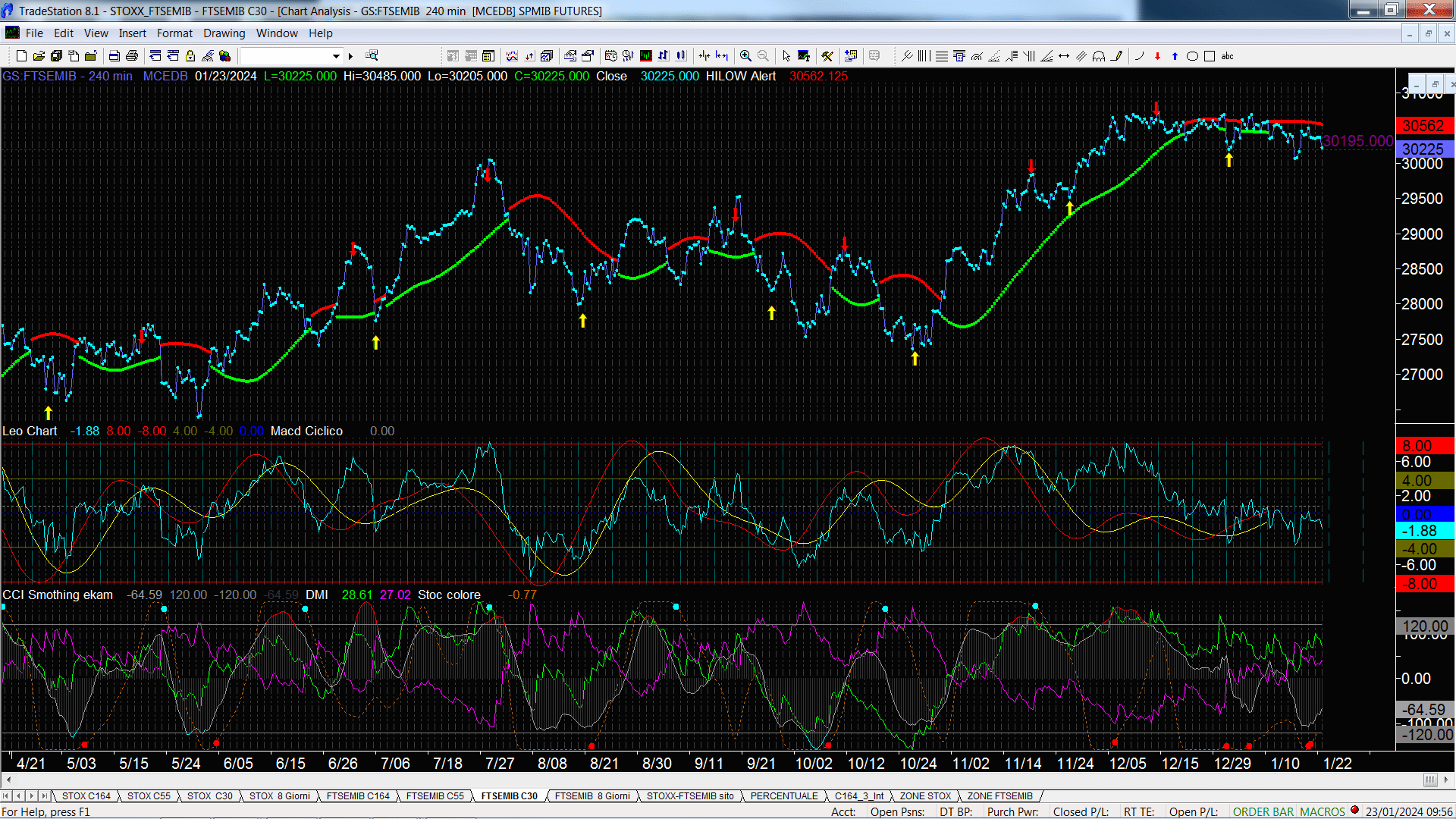
Task: Click the horizontal scrollbar left arrow
Action: tap(8, 780)
